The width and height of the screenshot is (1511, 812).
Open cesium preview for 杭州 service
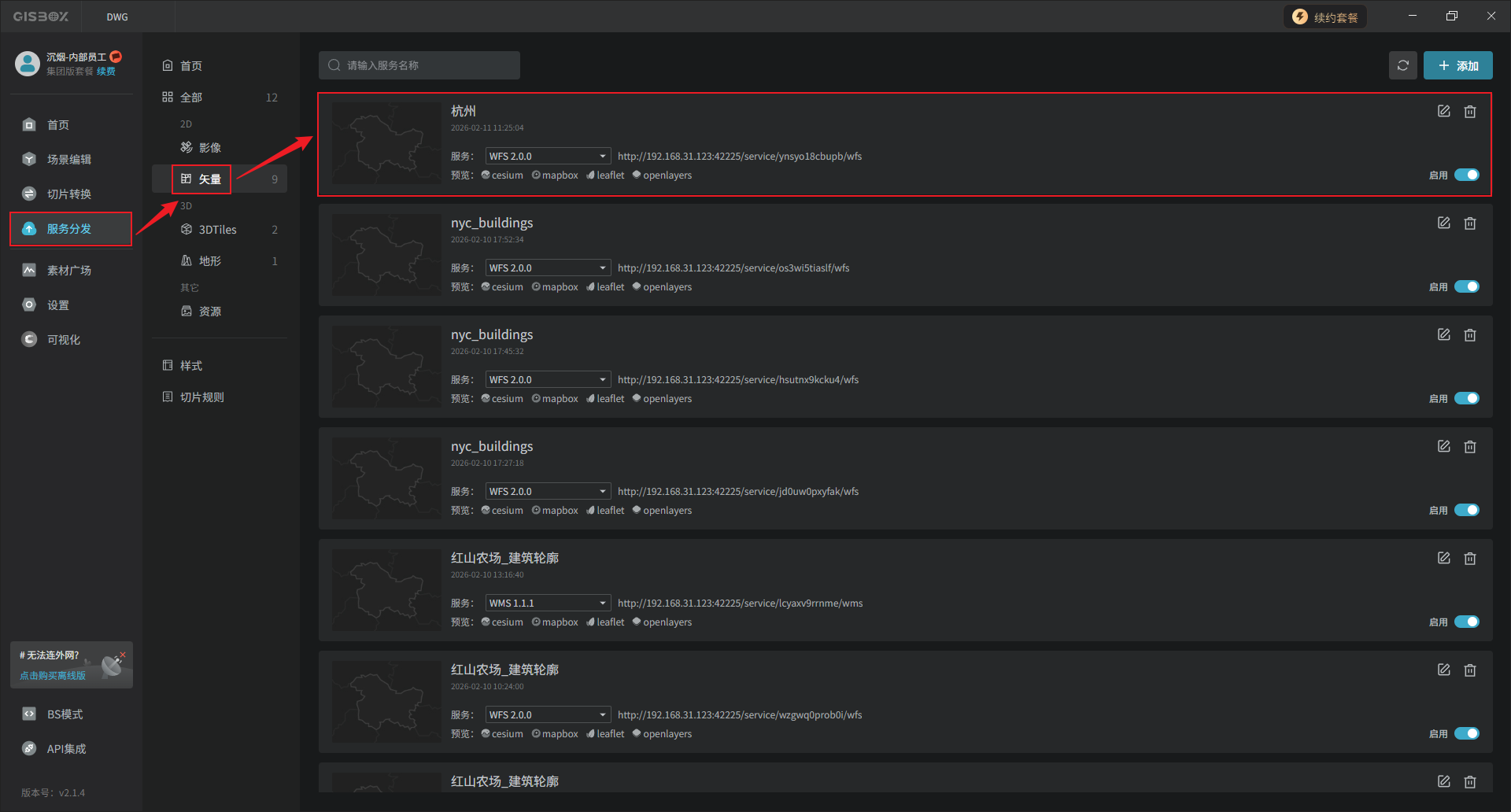tap(502, 175)
